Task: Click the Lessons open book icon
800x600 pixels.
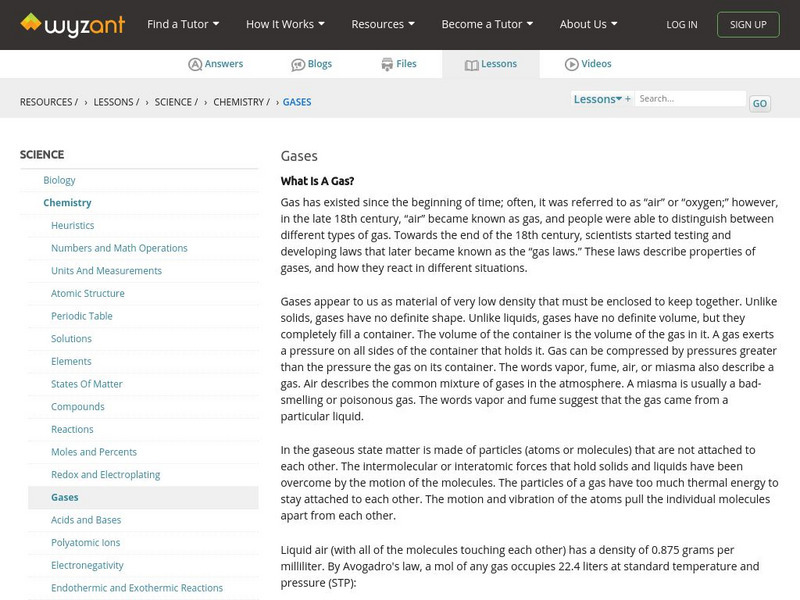Action: click(x=472, y=64)
